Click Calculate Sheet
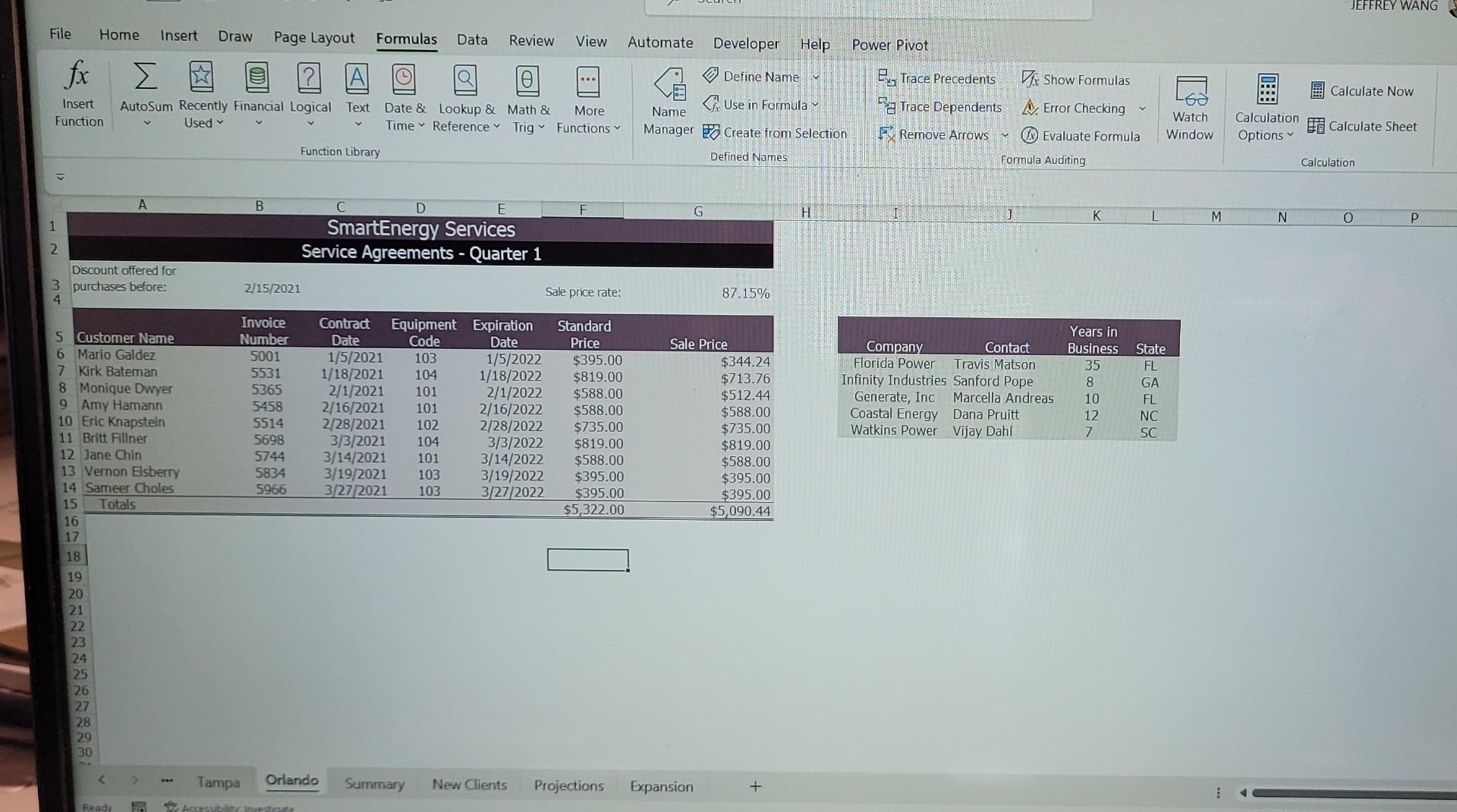The height and width of the screenshot is (812, 1457). point(1363,126)
